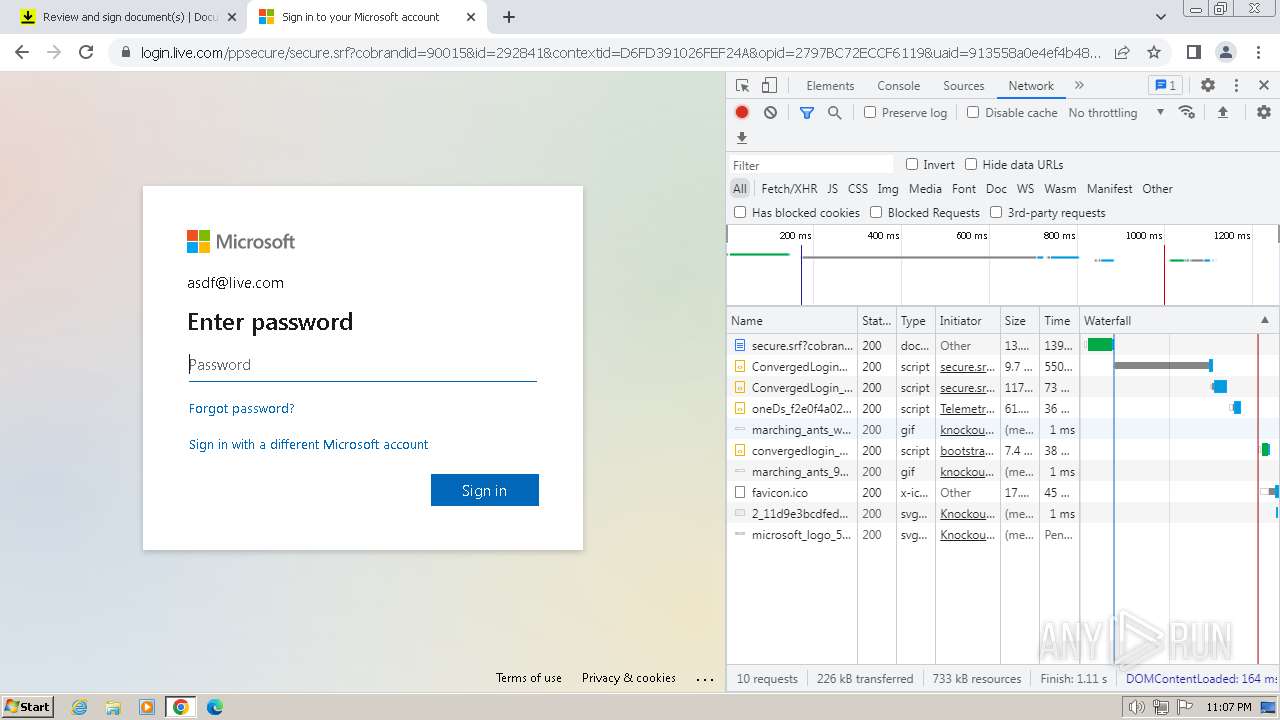1280x720 pixels.
Task: Open the Windows Start button
Action: pos(28,707)
